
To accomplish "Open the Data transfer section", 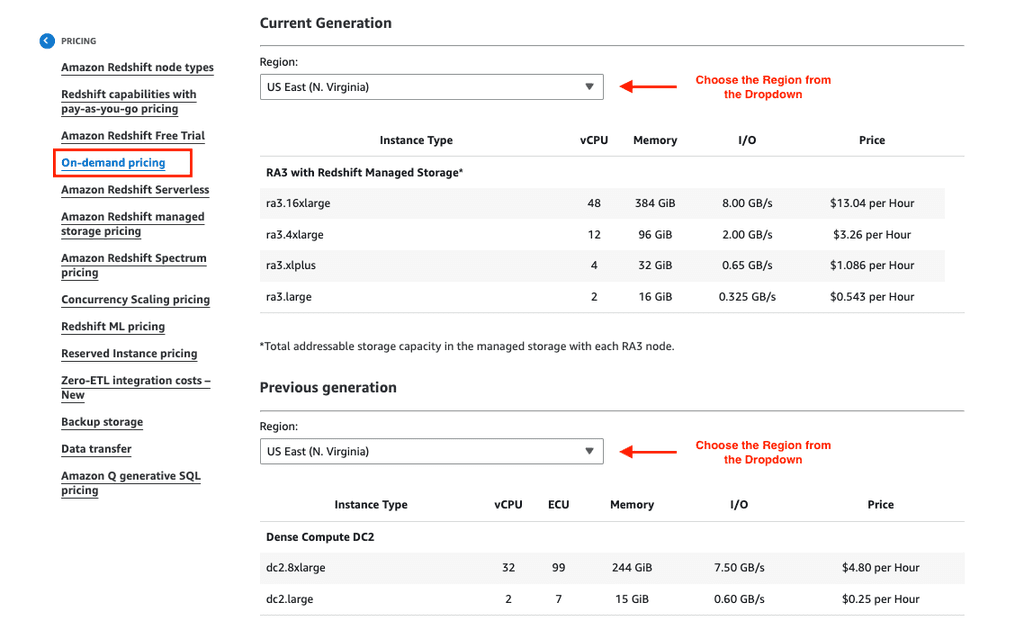I will [96, 449].
